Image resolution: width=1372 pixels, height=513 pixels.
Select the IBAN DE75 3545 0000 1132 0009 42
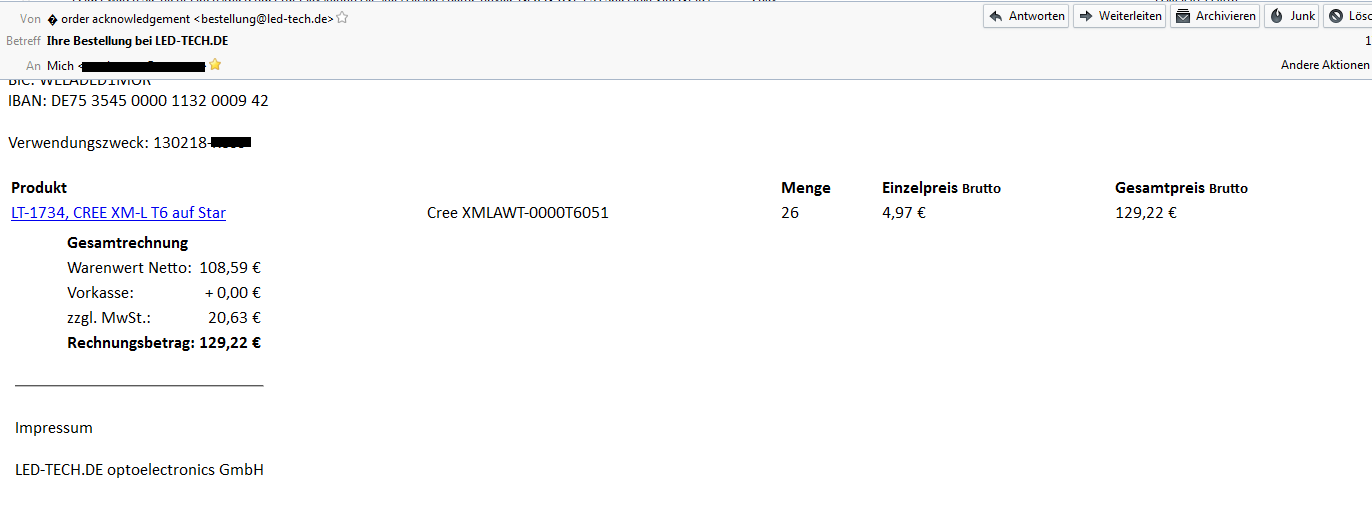(138, 101)
